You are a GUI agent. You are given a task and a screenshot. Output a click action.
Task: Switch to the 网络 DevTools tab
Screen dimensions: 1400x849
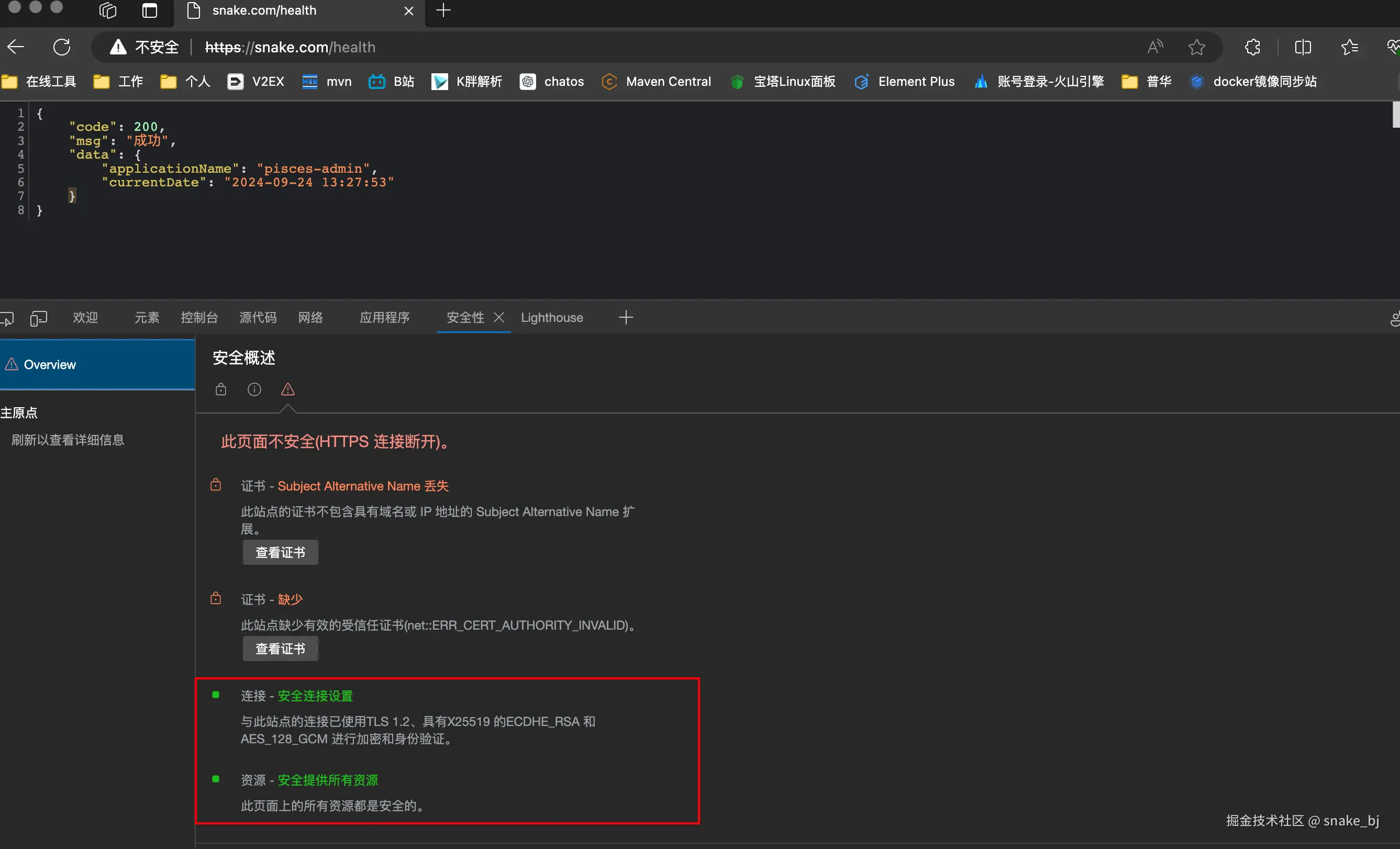310,318
